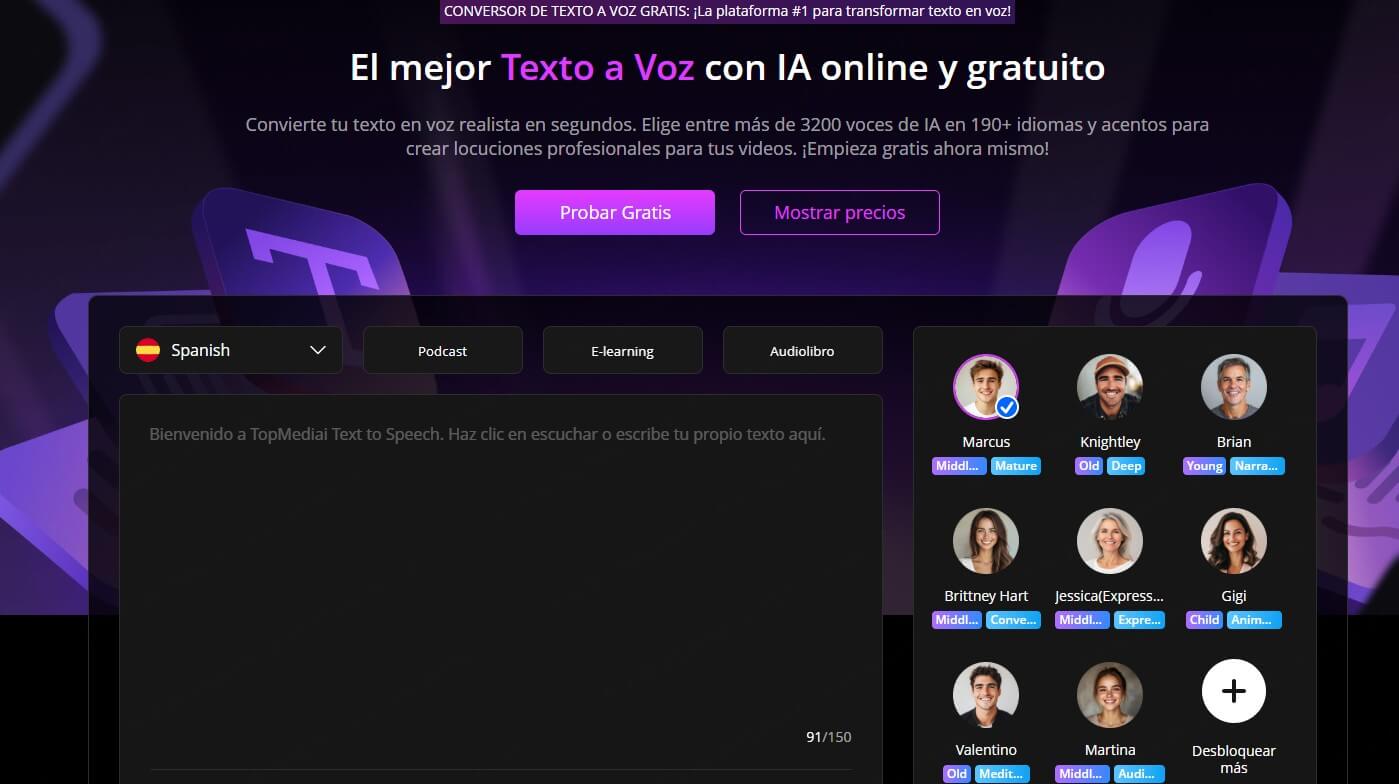Click the CONVERSOR DE TEXTO A VOZ GRATIS banner
The width and height of the screenshot is (1399, 784).
[x=728, y=12]
